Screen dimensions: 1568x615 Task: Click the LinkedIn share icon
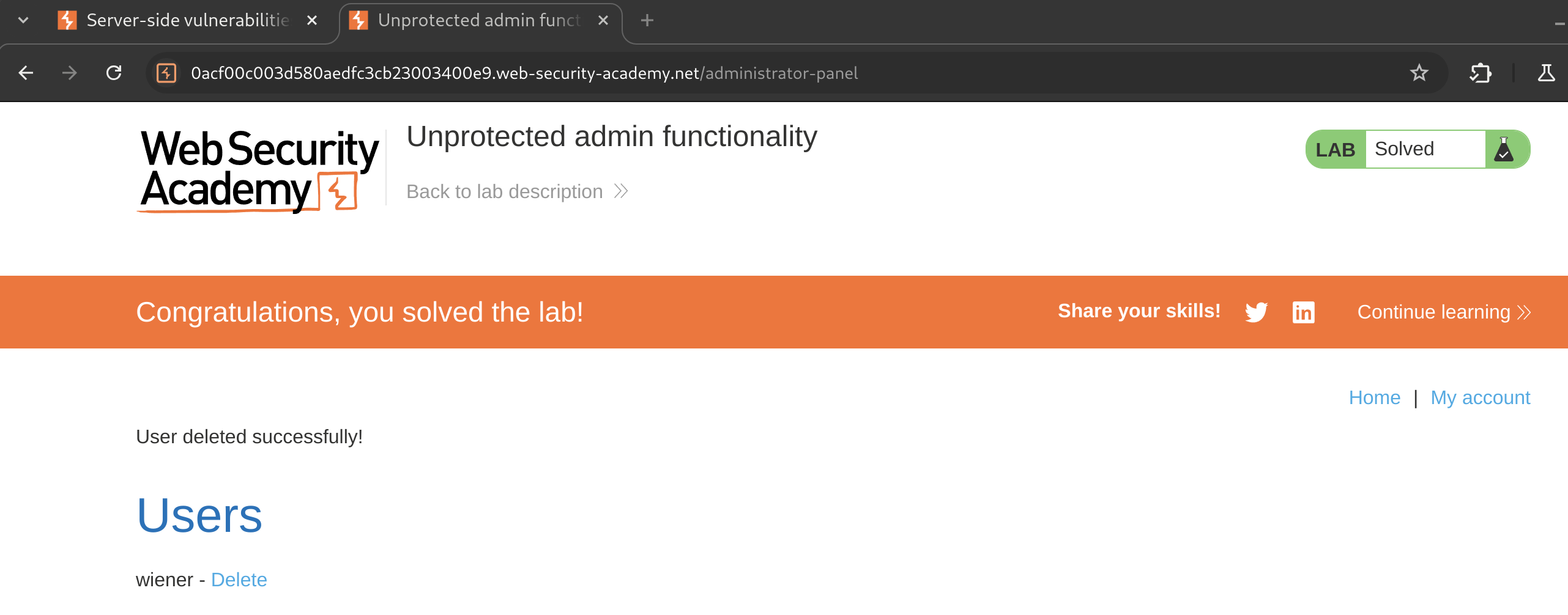(1303, 312)
